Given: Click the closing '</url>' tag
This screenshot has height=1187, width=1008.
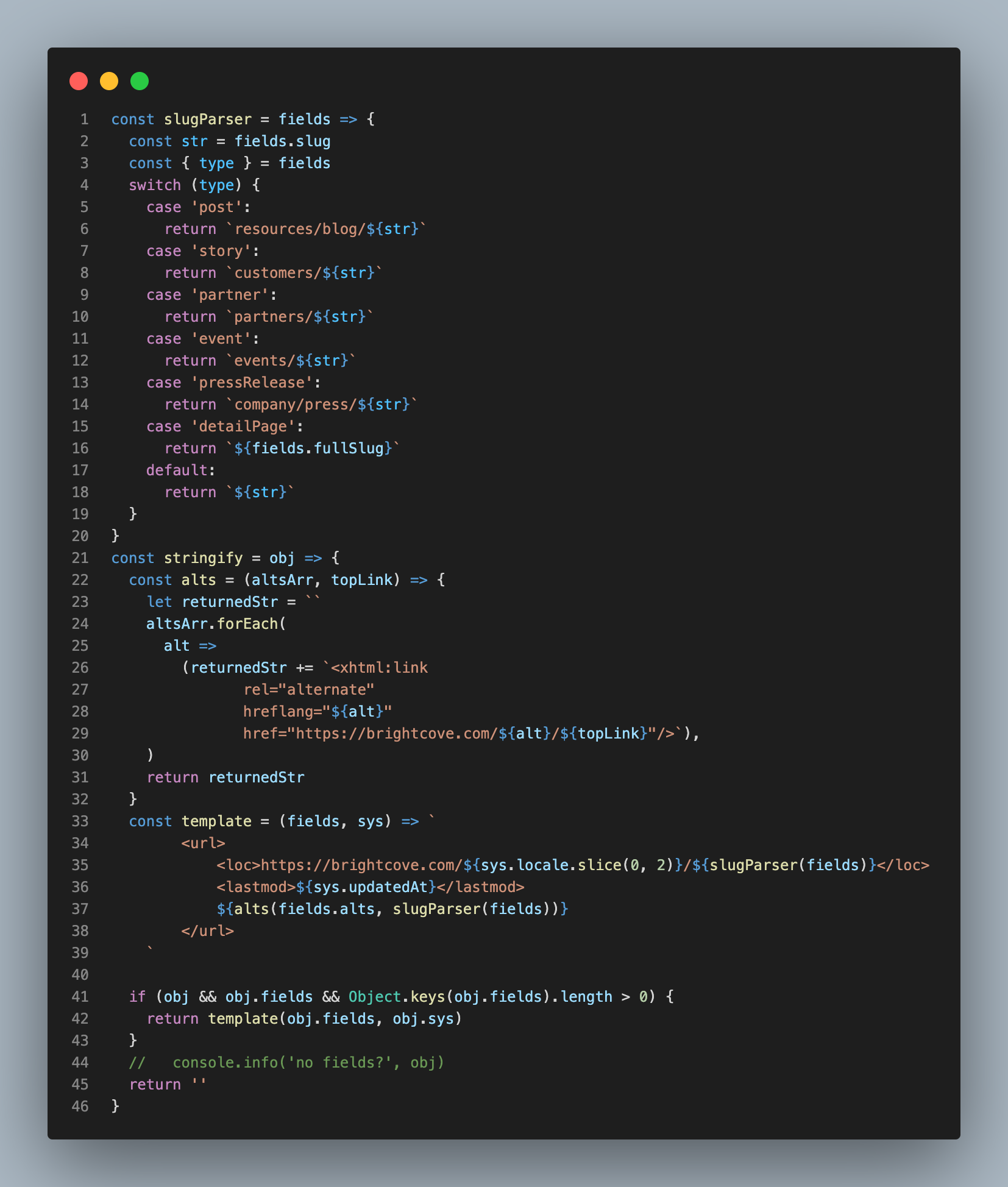Looking at the screenshot, I should point(208,931).
